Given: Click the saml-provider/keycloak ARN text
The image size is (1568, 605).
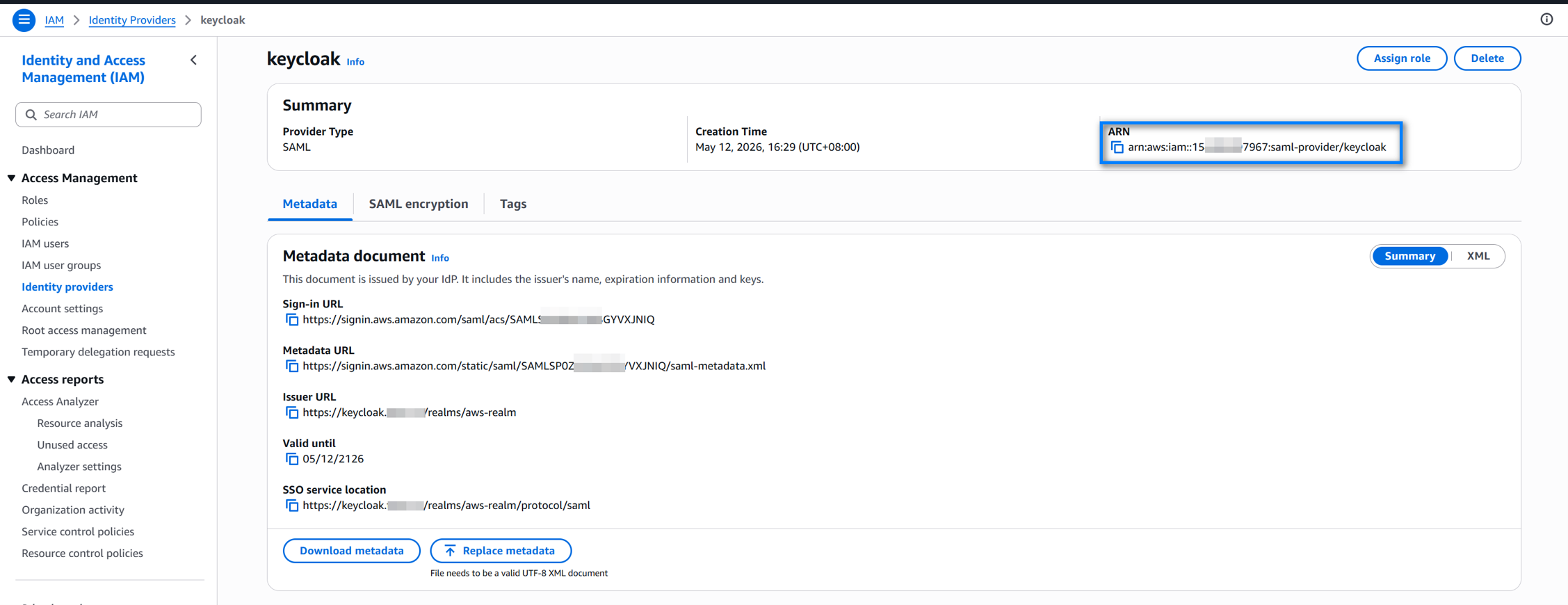Looking at the screenshot, I should 1257,147.
